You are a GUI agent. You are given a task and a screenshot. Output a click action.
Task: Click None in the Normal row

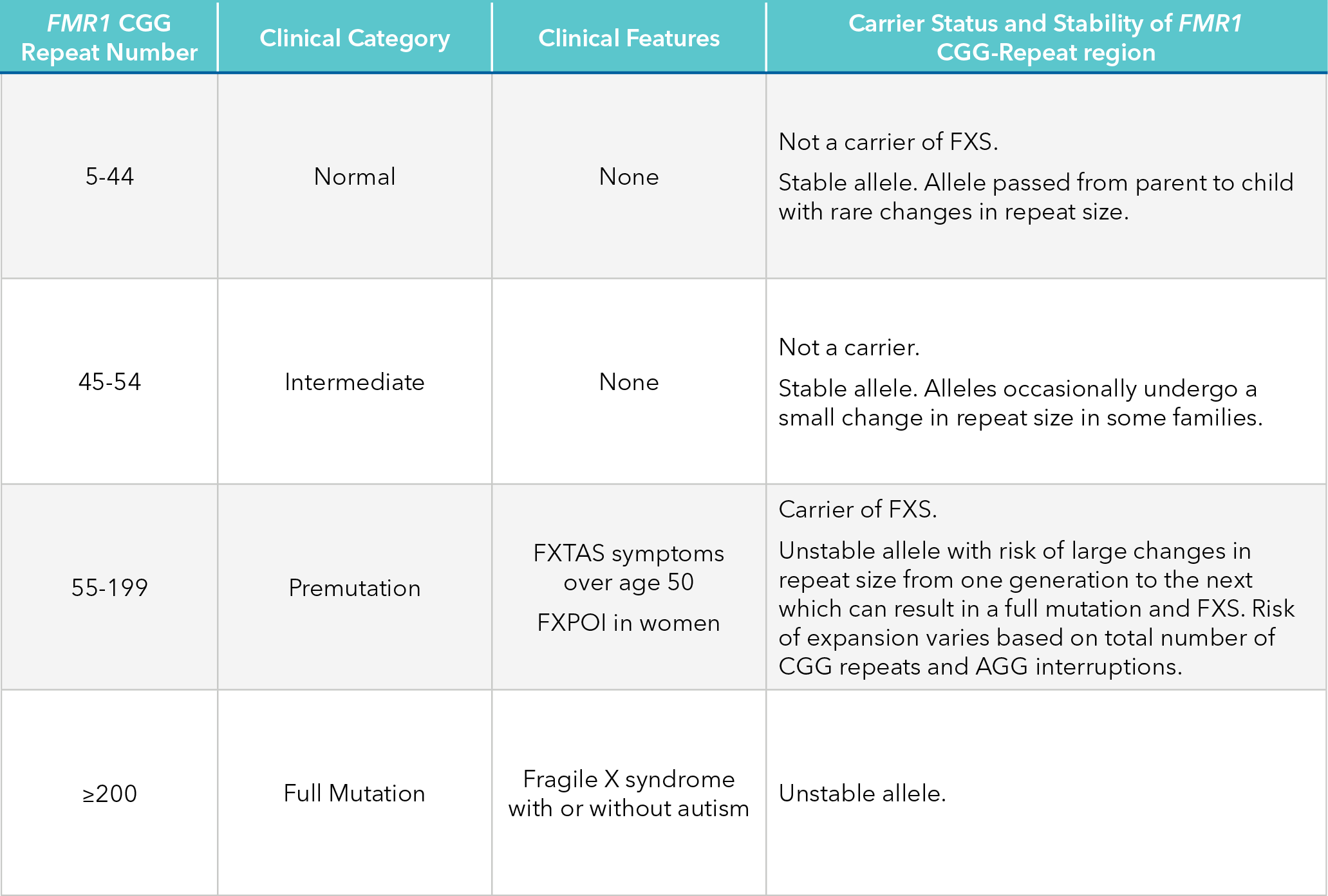(629, 176)
